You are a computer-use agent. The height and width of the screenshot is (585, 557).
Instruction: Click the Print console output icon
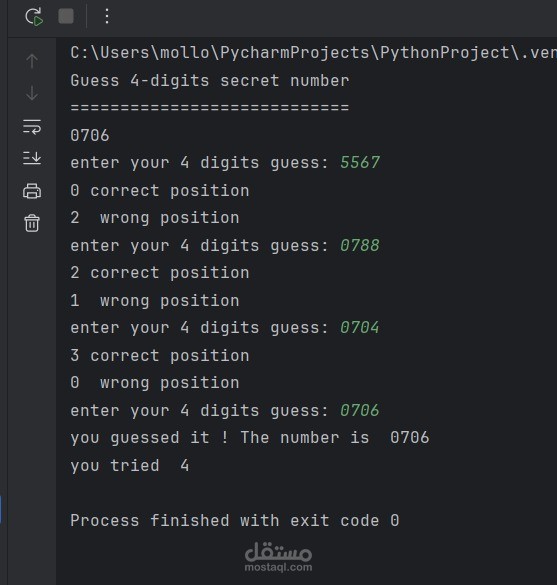32,191
